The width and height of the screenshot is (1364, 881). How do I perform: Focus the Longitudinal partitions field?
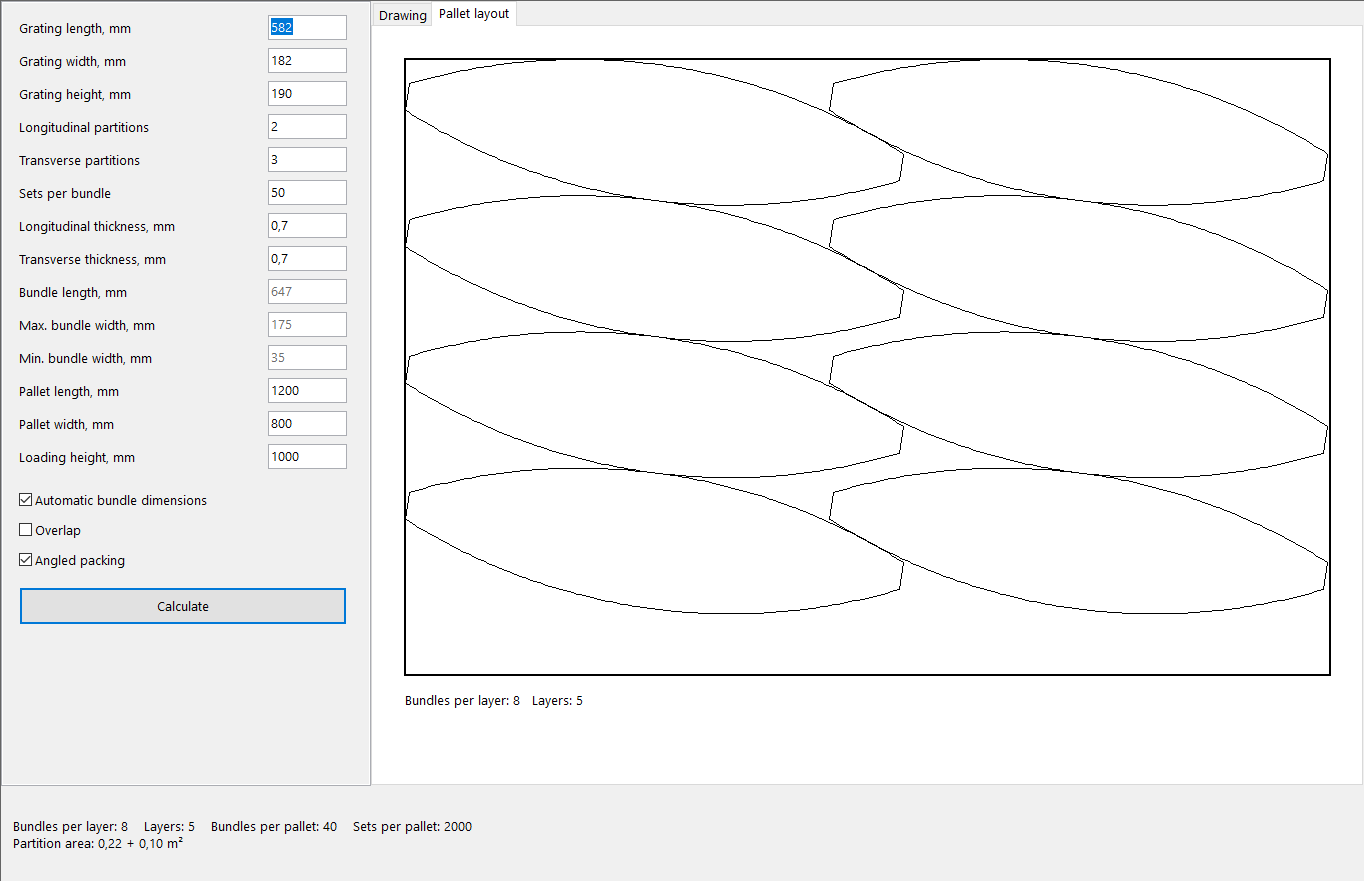(307, 127)
